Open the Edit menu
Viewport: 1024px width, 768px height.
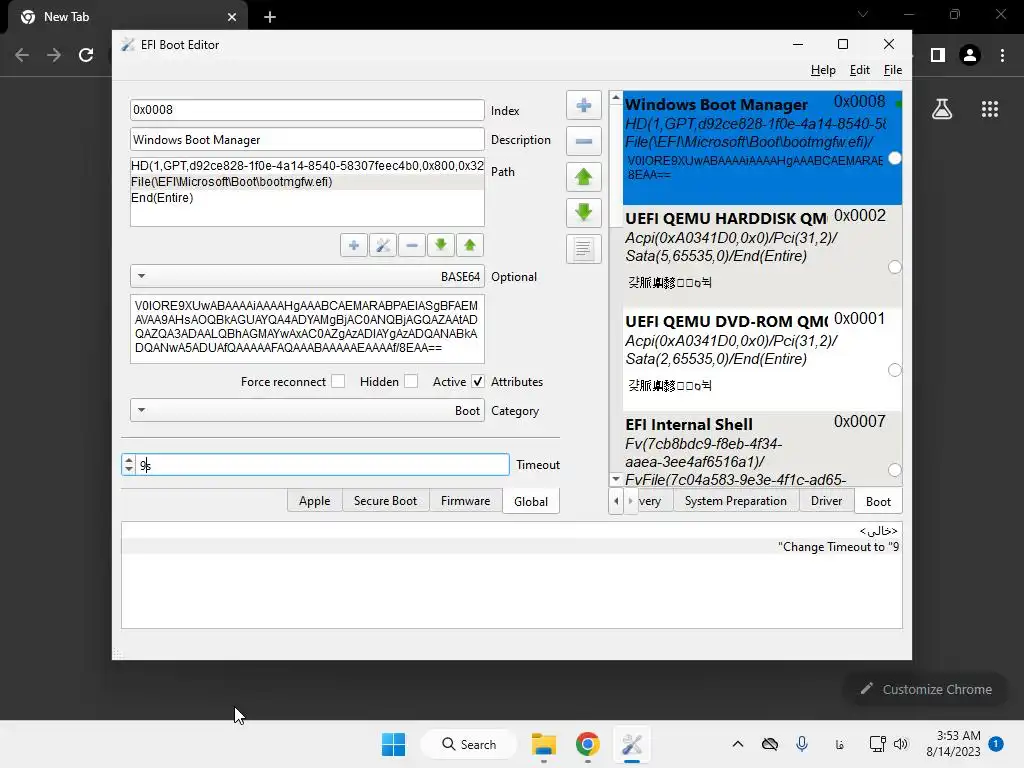pyautogui.click(x=859, y=70)
